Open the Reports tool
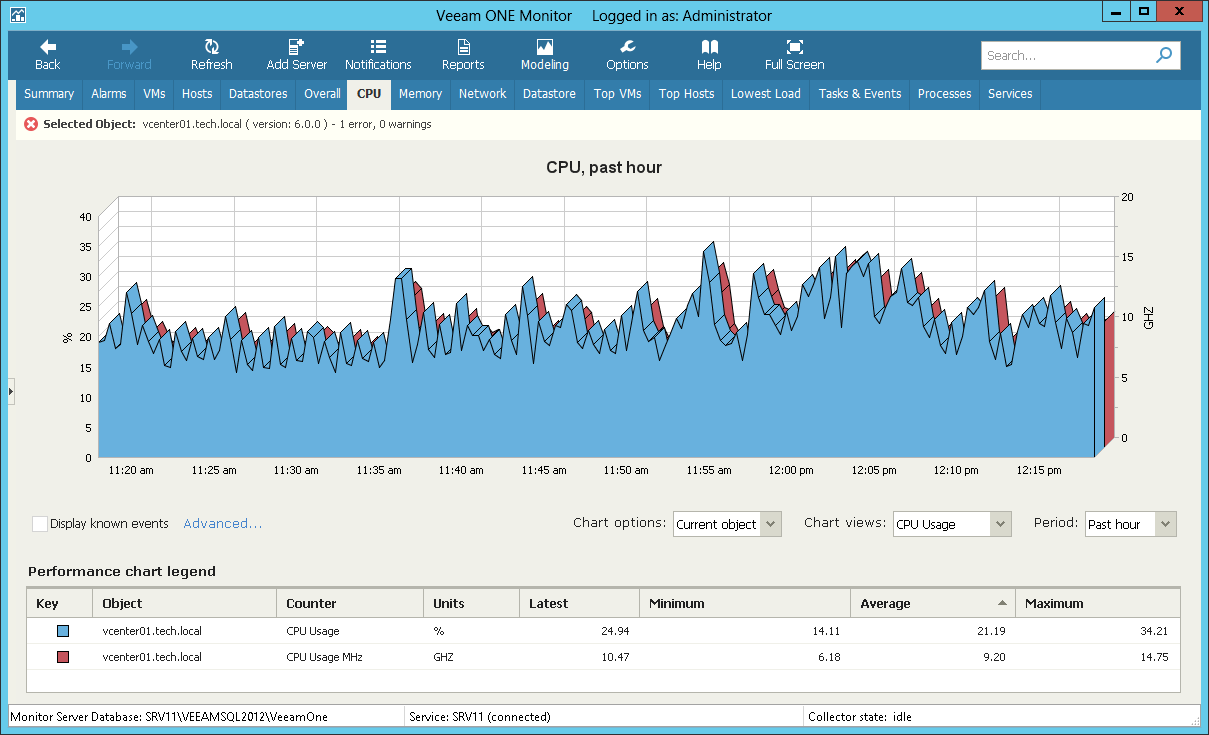The height and width of the screenshot is (735, 1209). (x=463, y=55)
